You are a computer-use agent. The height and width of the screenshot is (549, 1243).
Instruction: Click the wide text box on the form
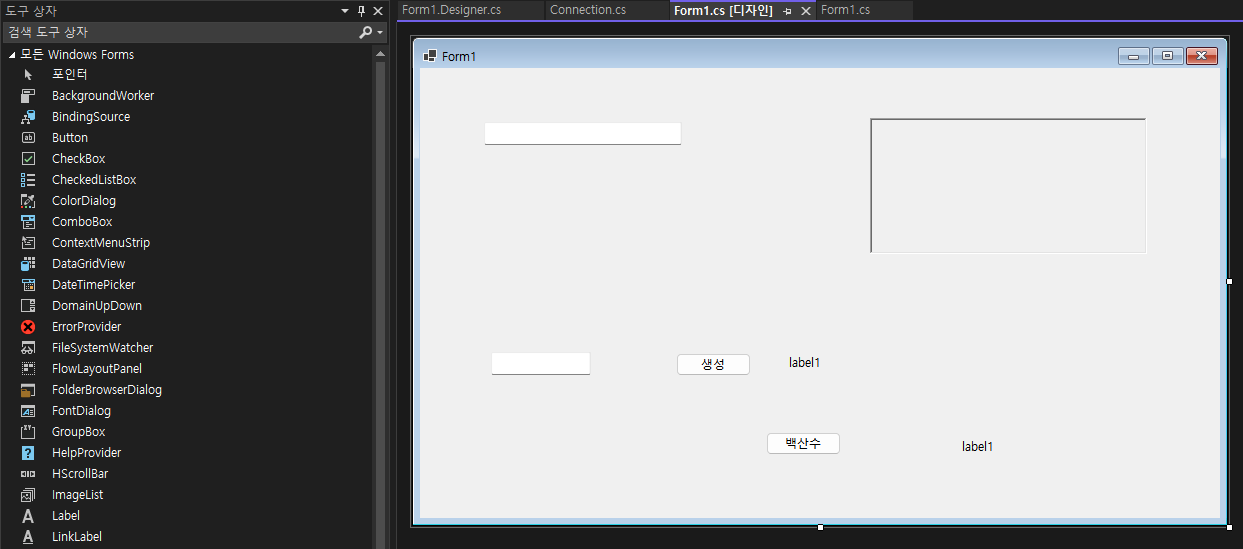click(583, 134)
